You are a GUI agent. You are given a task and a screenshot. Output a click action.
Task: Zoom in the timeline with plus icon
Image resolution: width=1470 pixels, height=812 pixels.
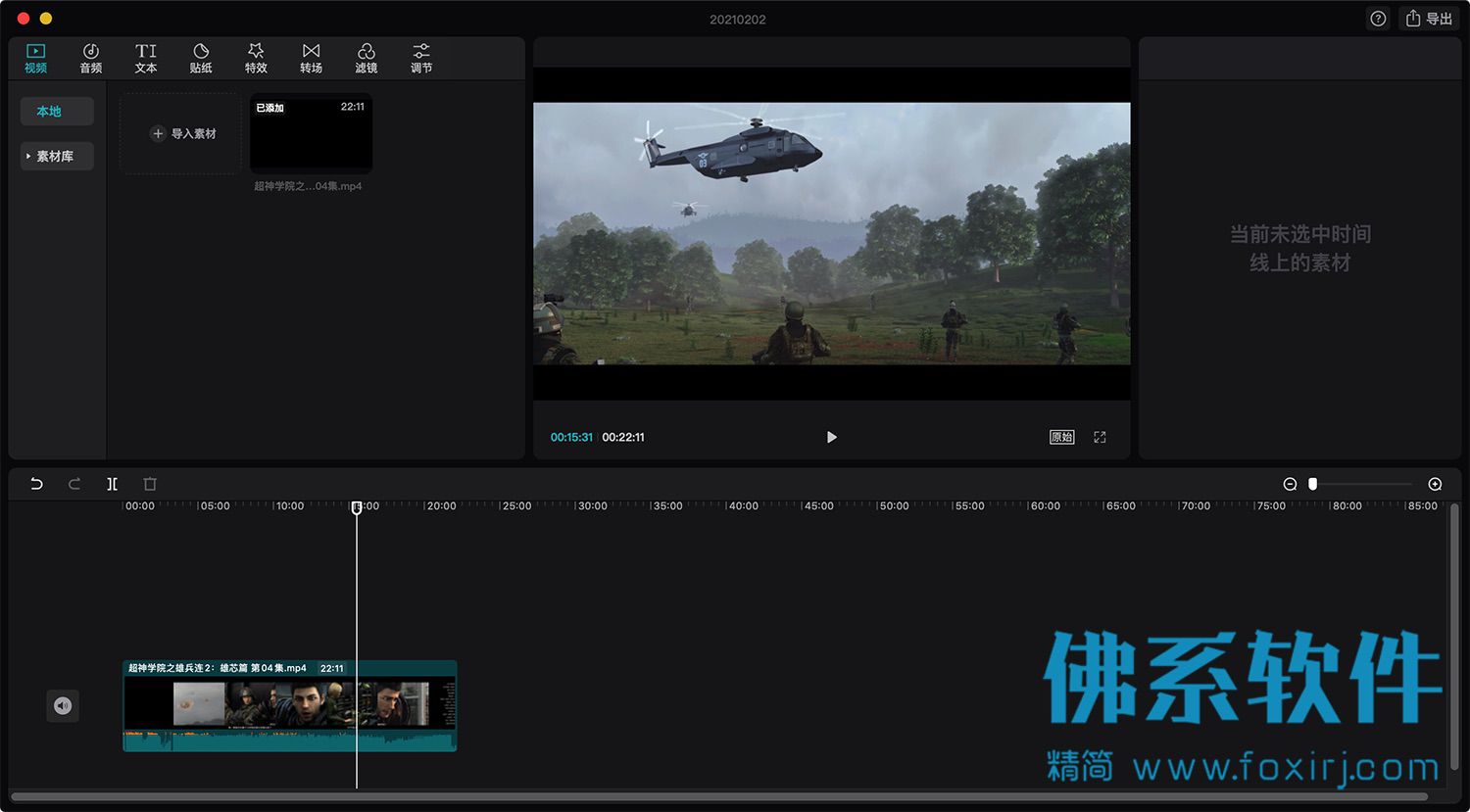point(1435,484)
